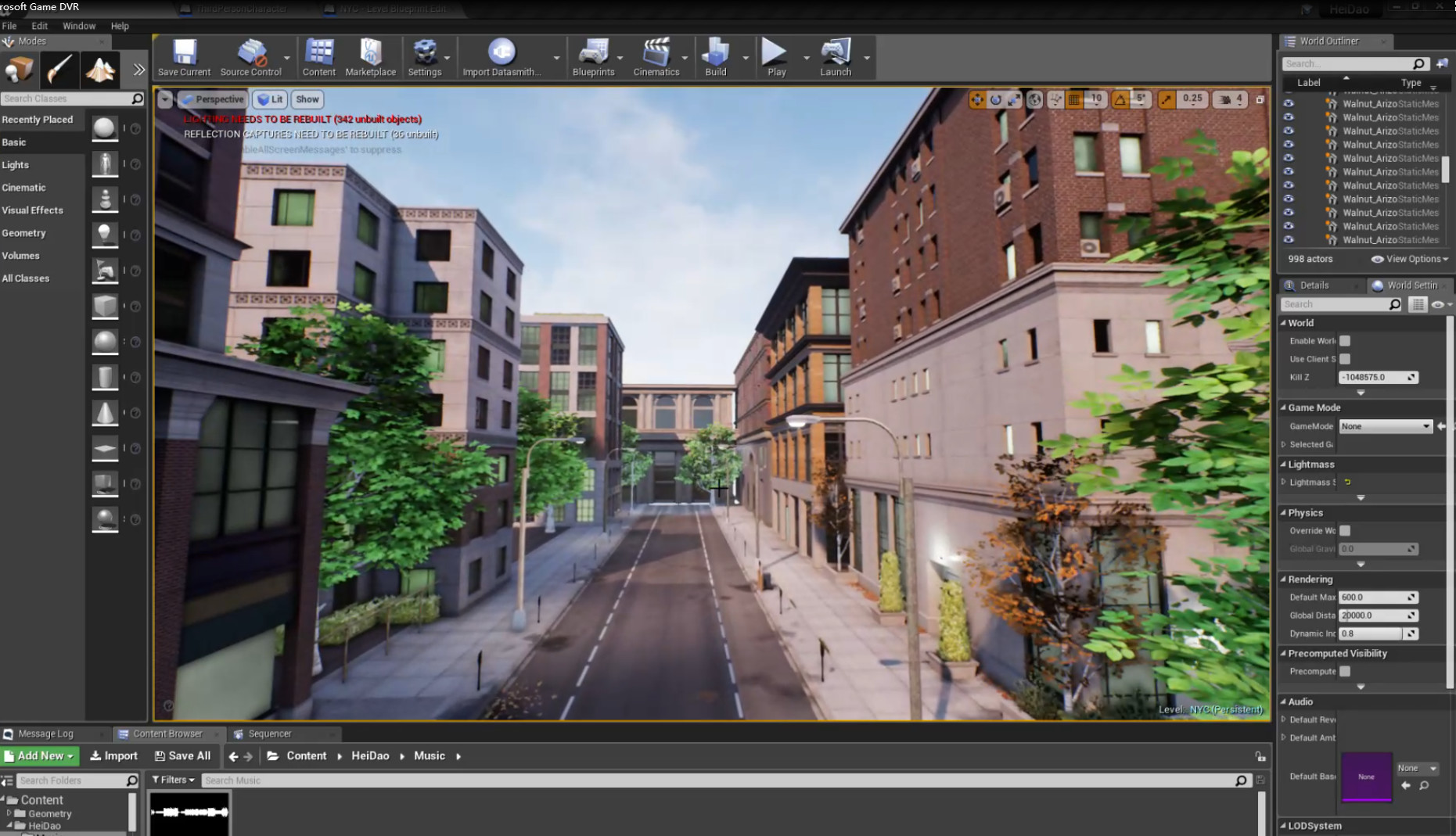Viewport: 1456px width, 836px height.
Task: Click the Default Base sound purple swatch
Action: tap(1366, 777)
